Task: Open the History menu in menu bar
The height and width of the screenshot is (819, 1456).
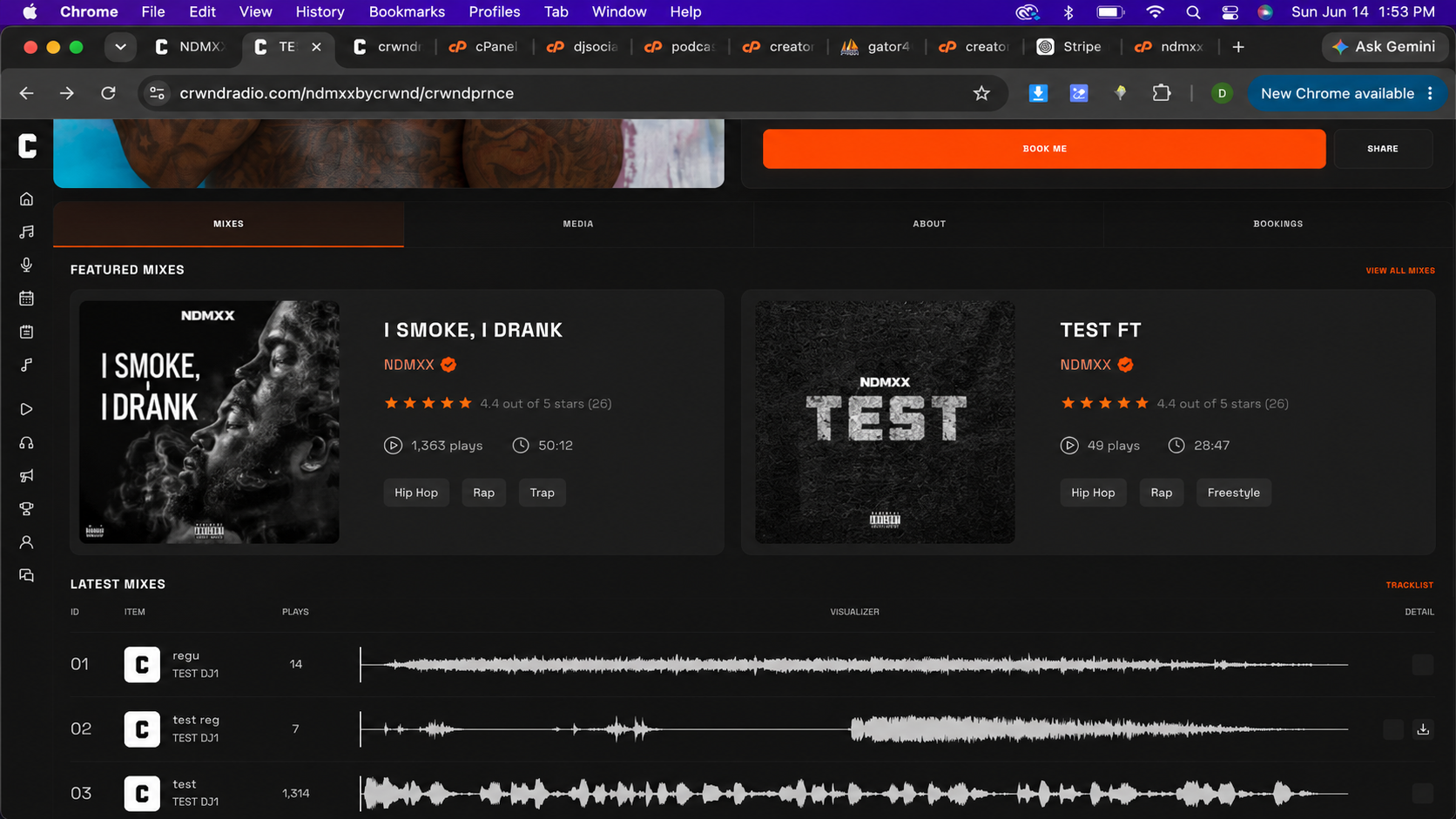Action: pos(320,12)
